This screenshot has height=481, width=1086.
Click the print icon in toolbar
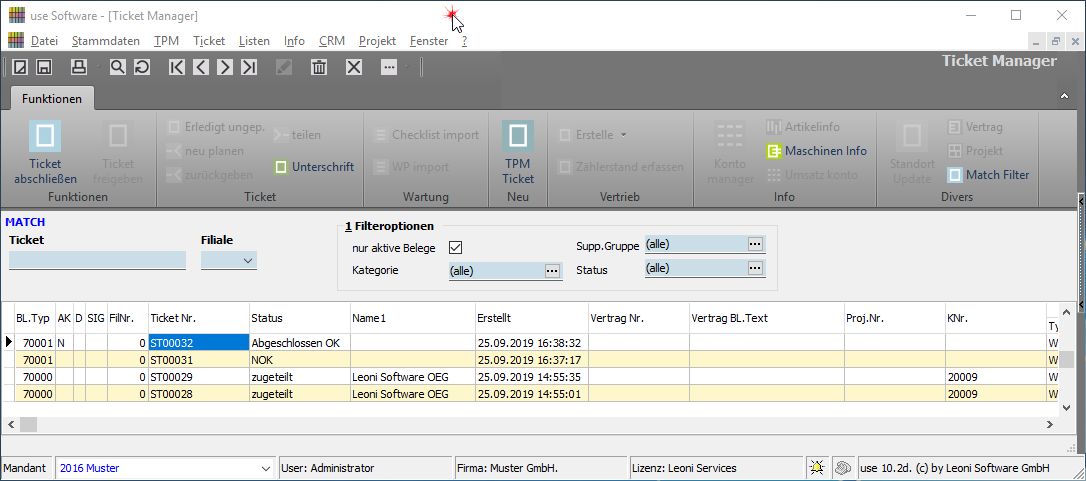click(80, 67)
